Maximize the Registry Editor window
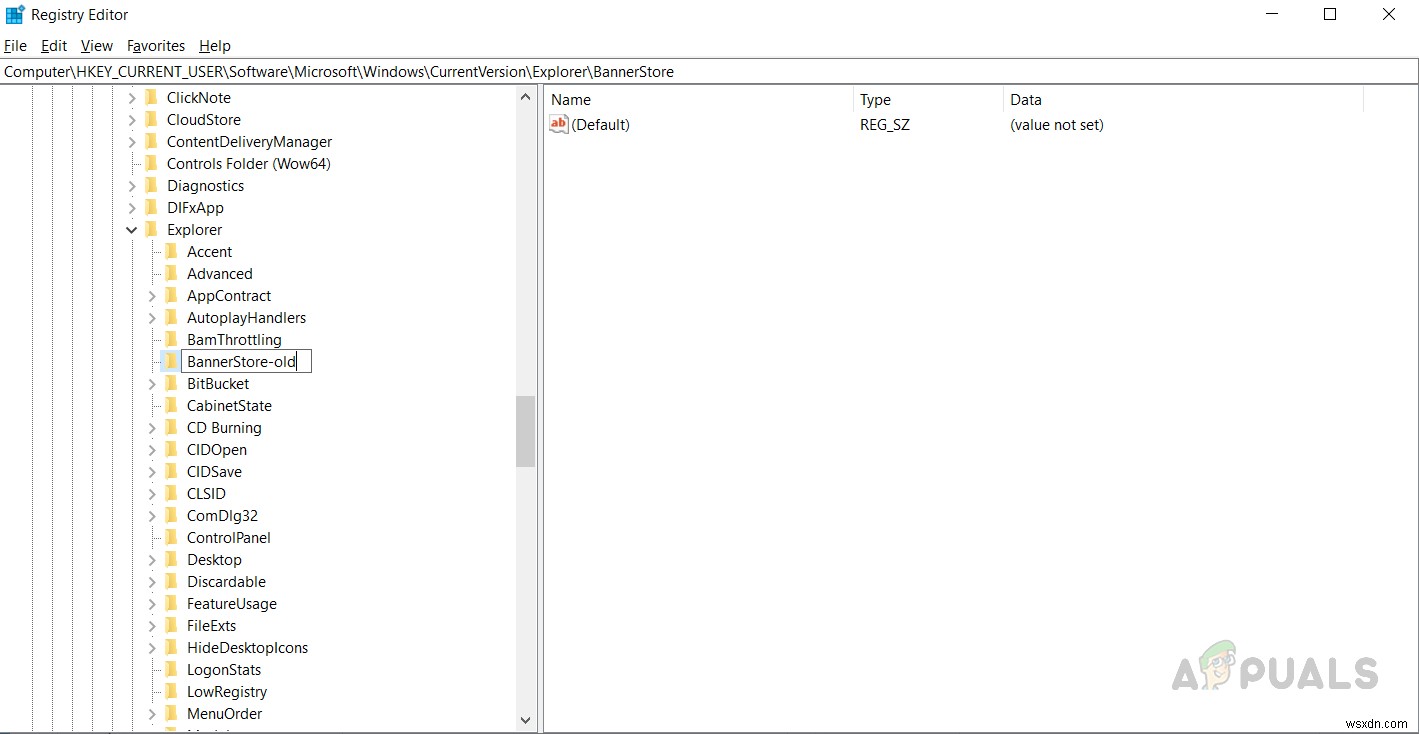Image resolution: width=1419 pixels, height=734 pixels. tap(1329, 14)
